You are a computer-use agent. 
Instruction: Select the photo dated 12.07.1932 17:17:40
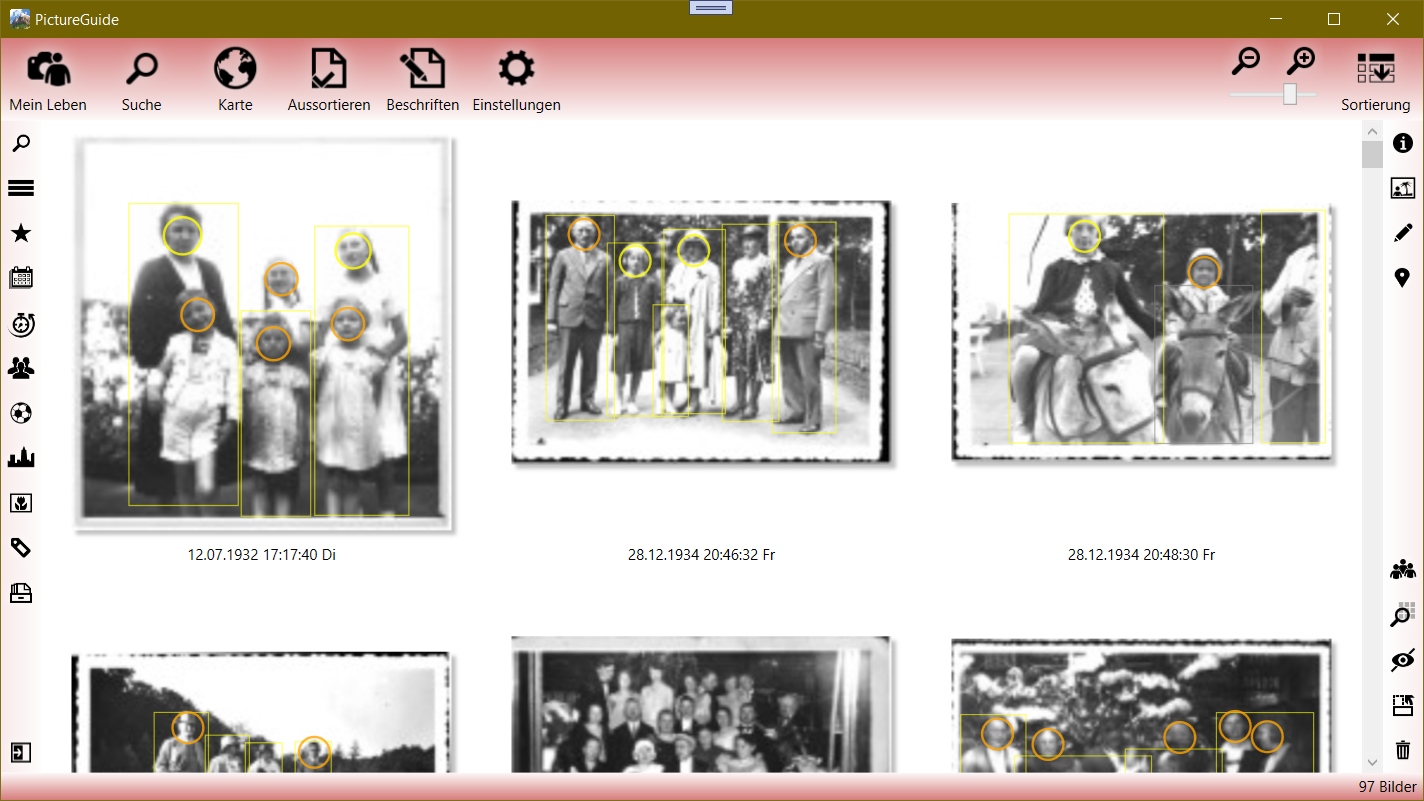(264, 333)
